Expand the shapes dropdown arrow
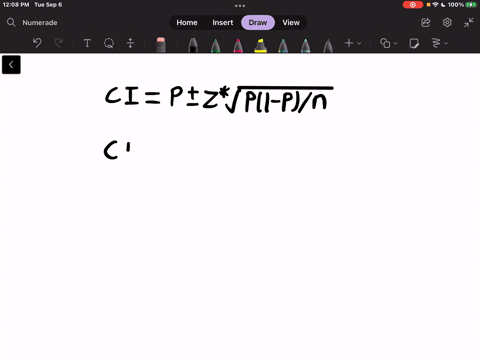Image resolution: width=480 pixels, height=360 pixels. 395,43
